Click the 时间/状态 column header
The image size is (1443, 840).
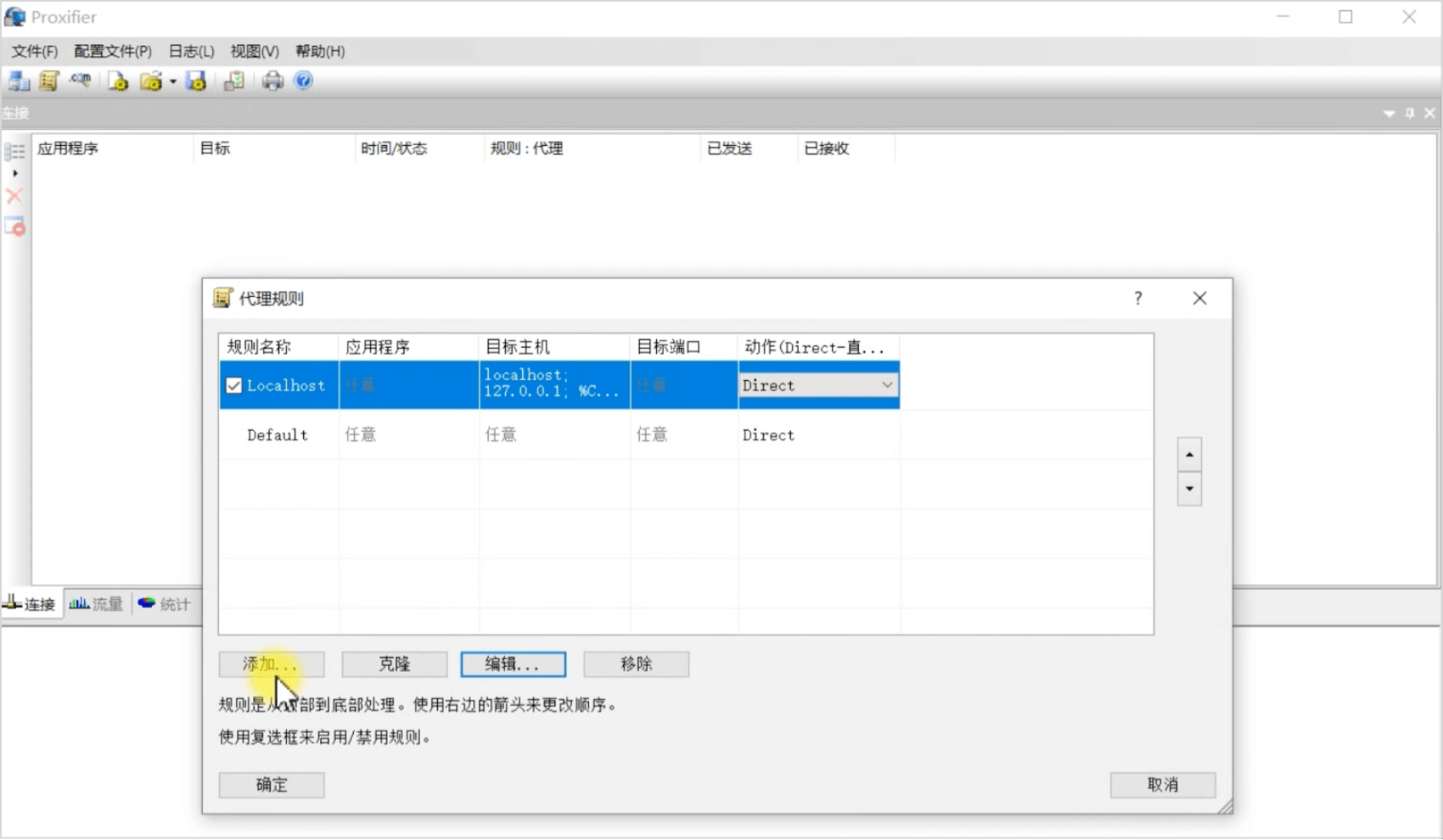419,148
